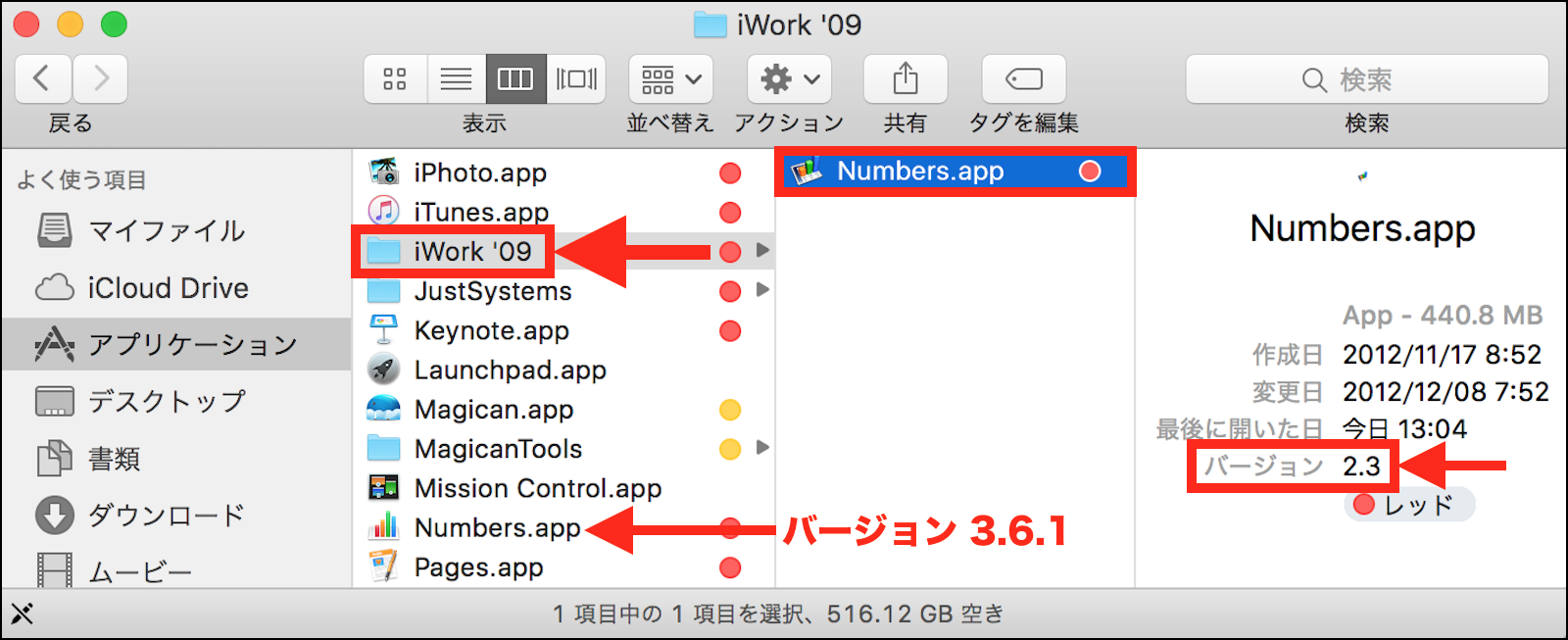Click the status bar tools icon
The image size is (1568, 640).
click(x=22, y=615)
